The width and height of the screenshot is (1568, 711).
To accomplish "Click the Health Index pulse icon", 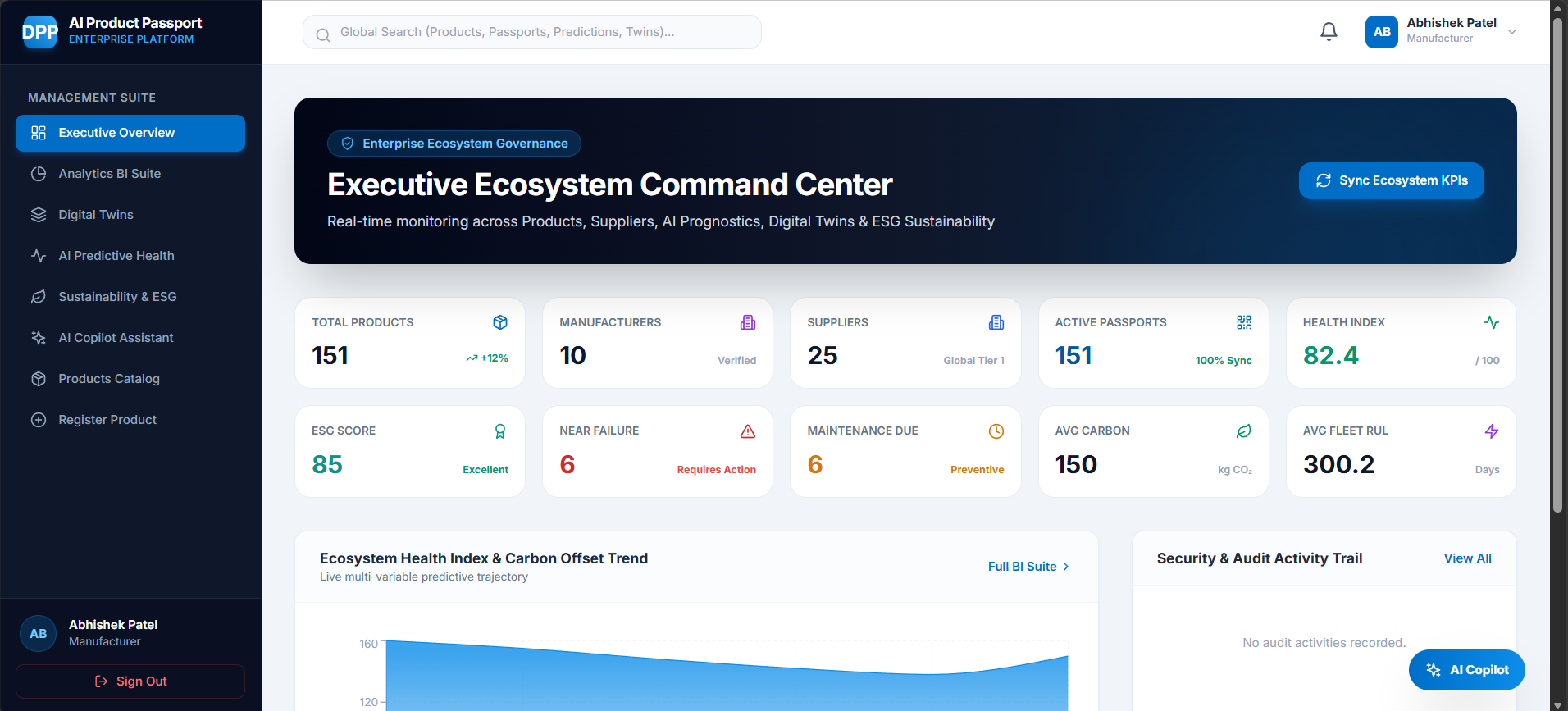I will tap(1492, 322).
